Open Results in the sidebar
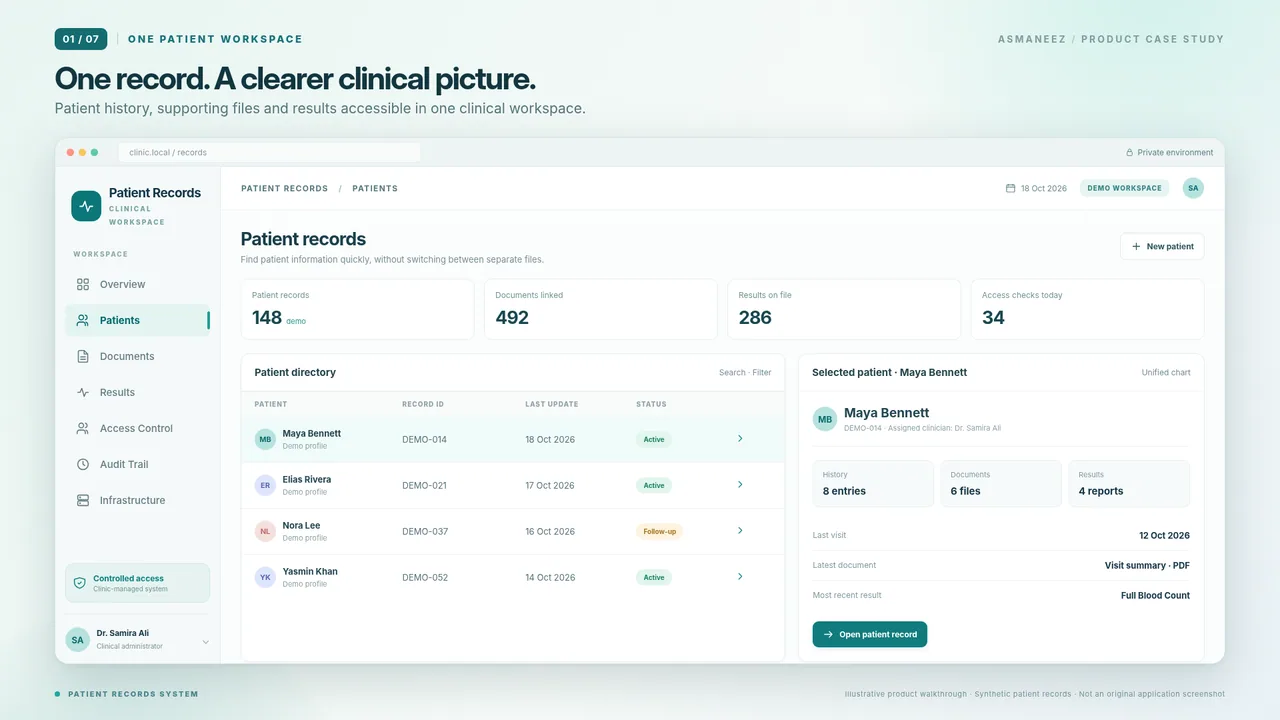Screen dimensions: 1280x720 (138, 392)
